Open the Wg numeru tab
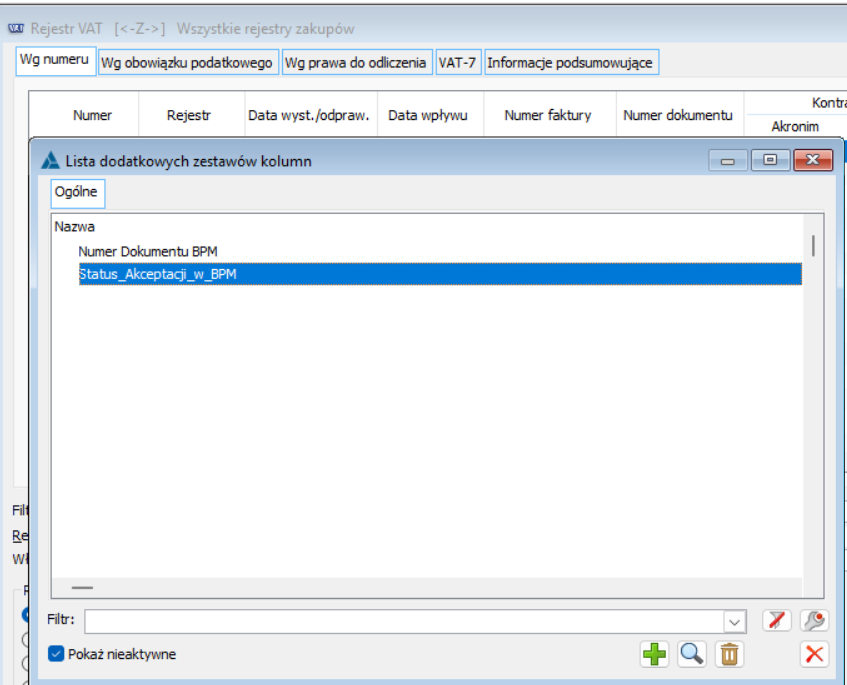This screenshot has height=685, width=847. coord(55,60)
